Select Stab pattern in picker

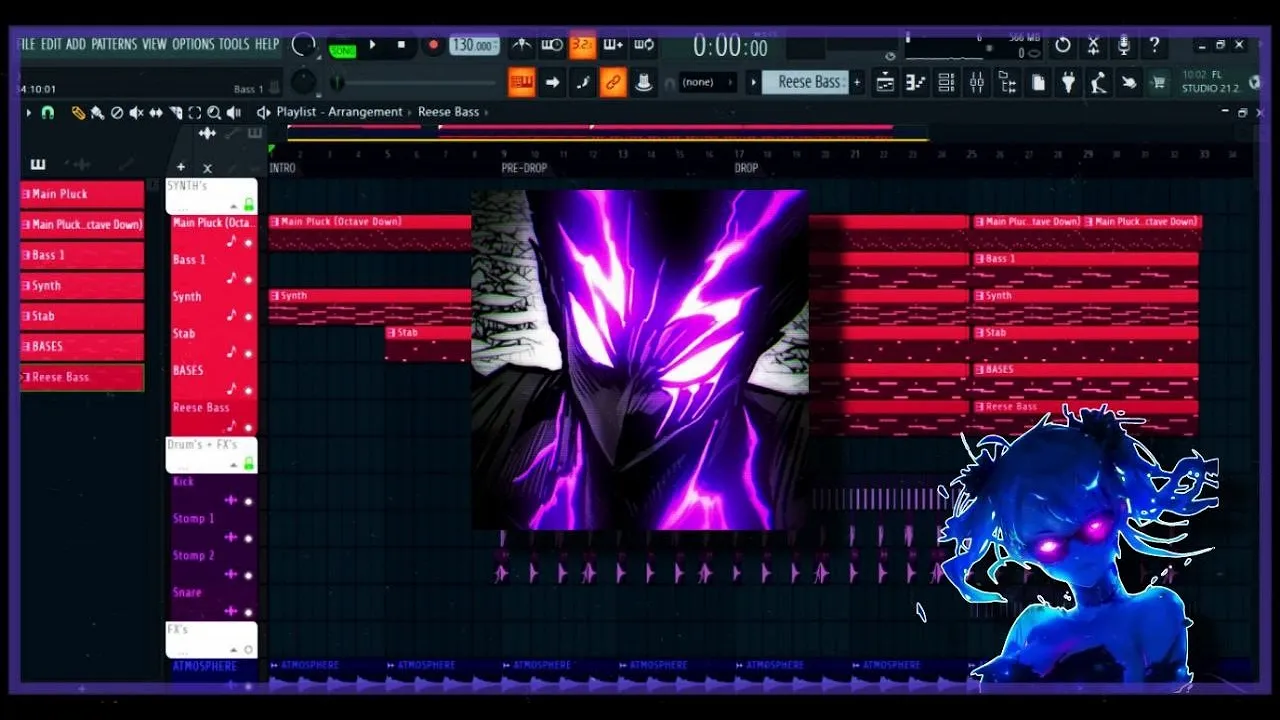82,316
